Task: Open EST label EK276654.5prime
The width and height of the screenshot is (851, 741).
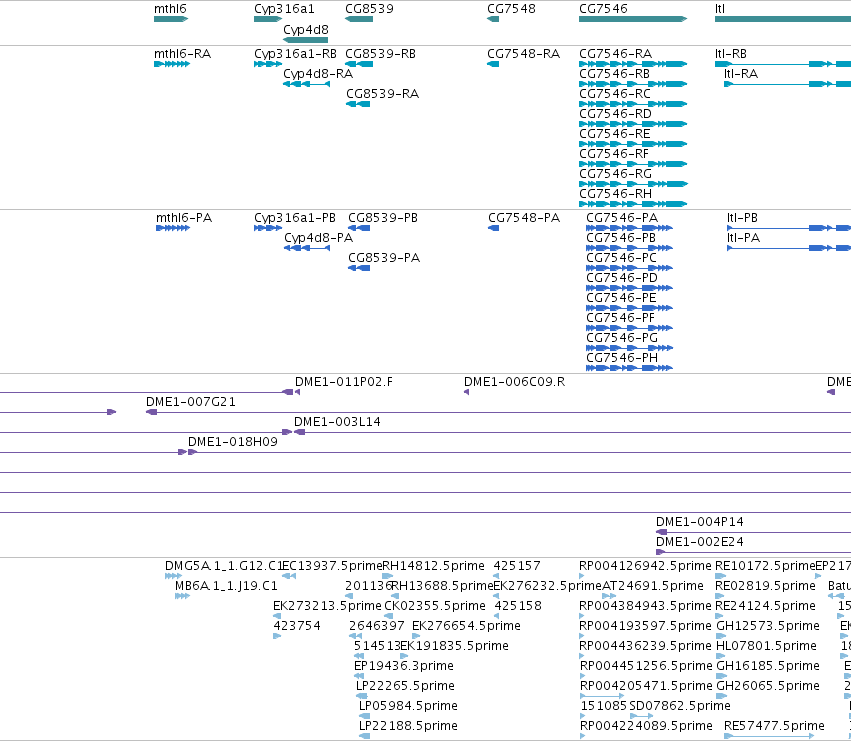Action: click(466, 626)
